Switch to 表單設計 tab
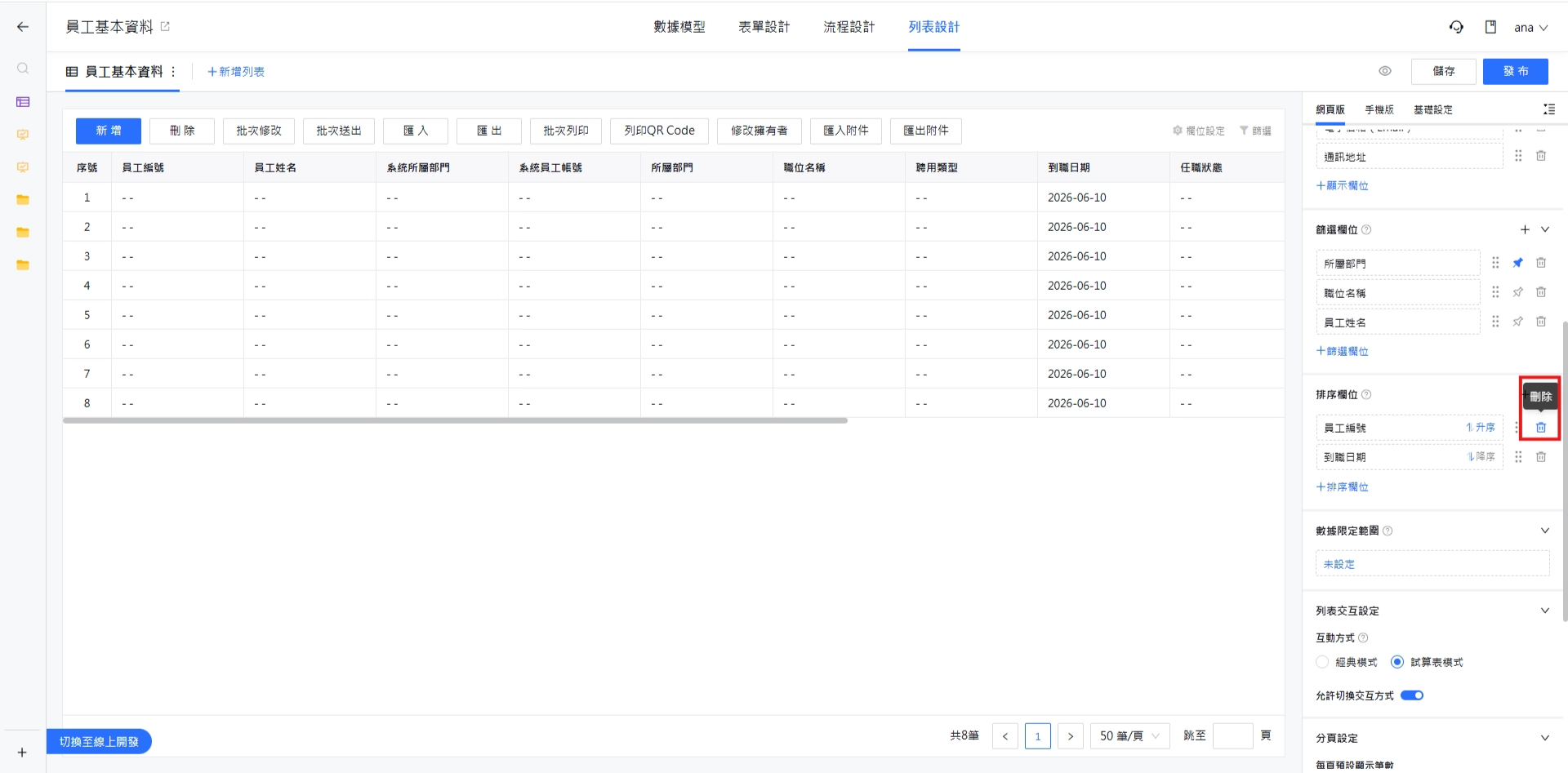The width and height of the screenshot is (1568, 773). coord(764,27)
